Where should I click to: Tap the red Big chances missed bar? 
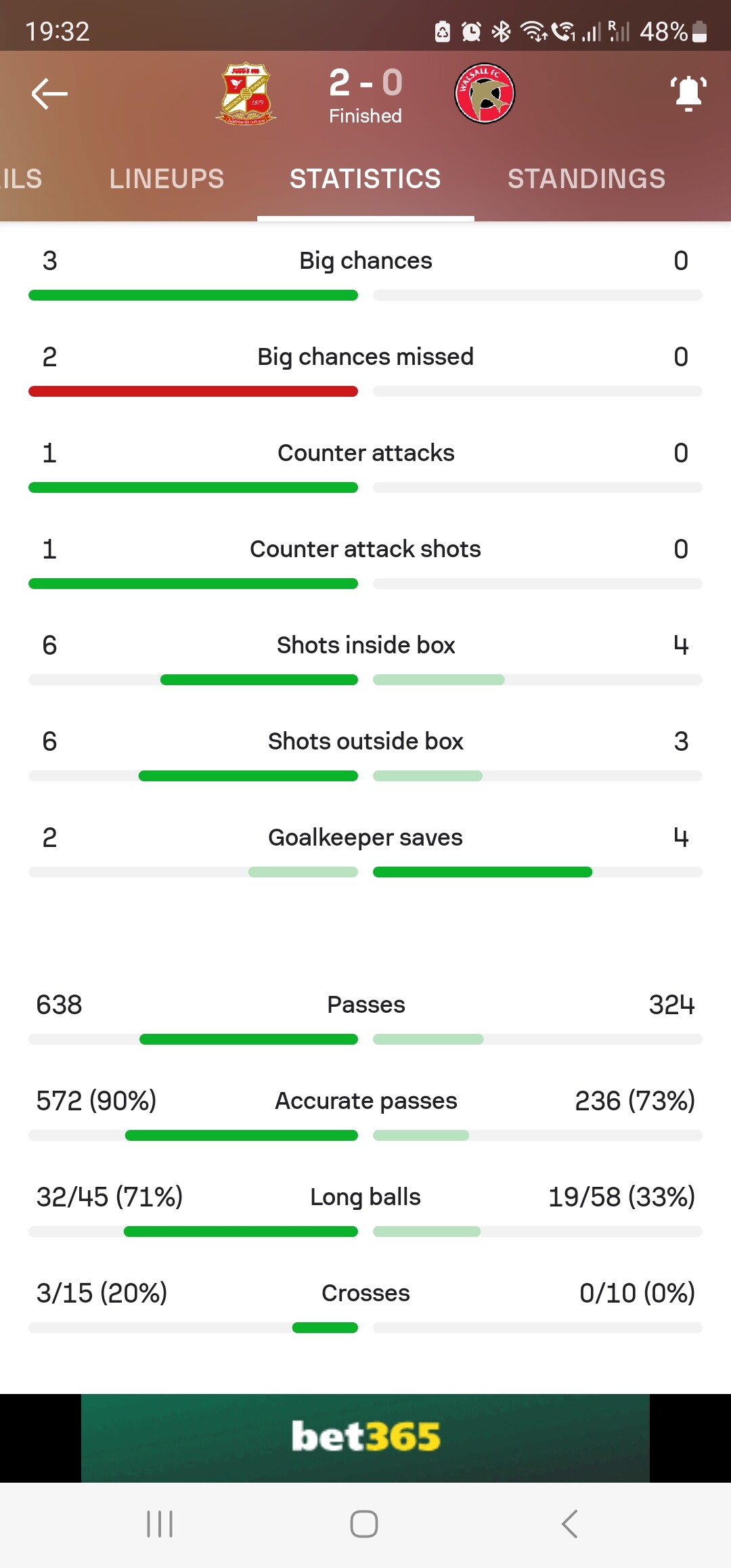pos(193,391)
